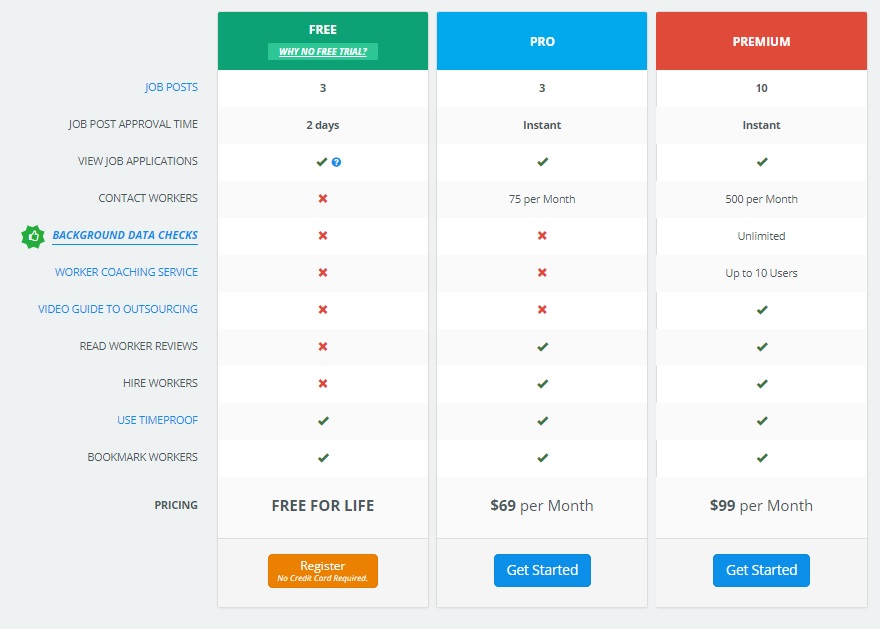880x629 pixels.
Task: Click the 'Instant' approval time in Pro column
Action: [542, 125]
